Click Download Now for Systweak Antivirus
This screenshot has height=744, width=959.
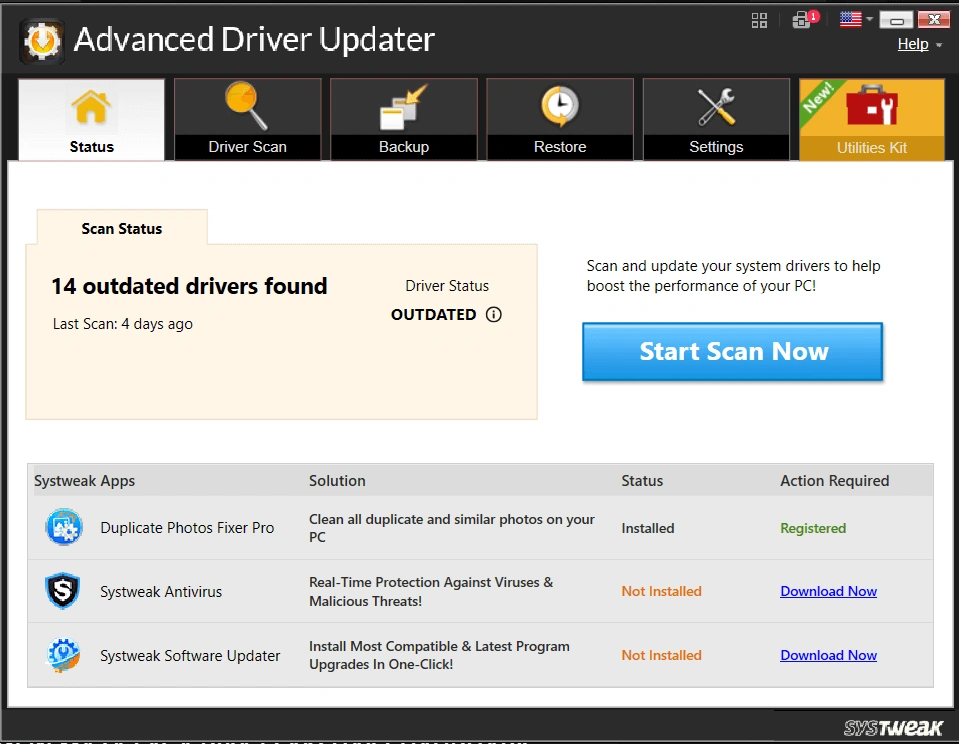coord(828,591)
